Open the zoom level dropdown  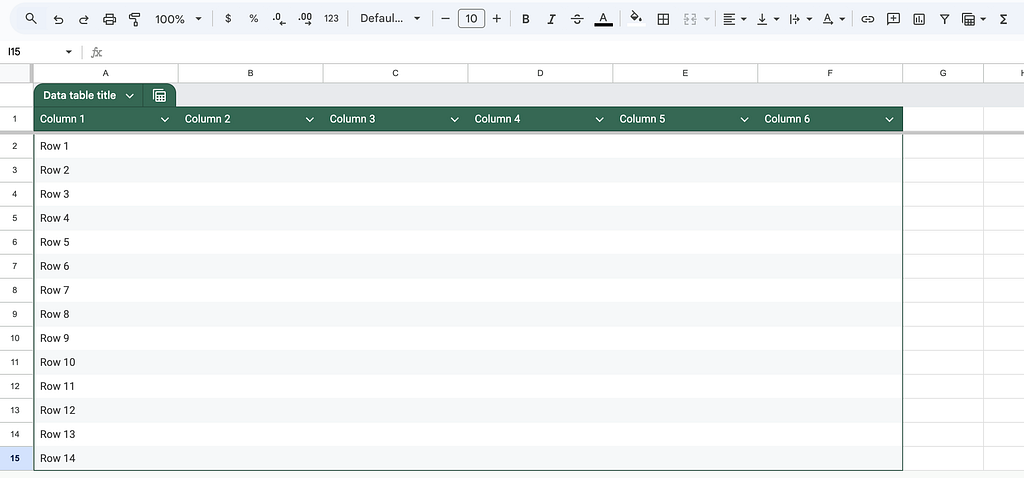coord(178,19)
